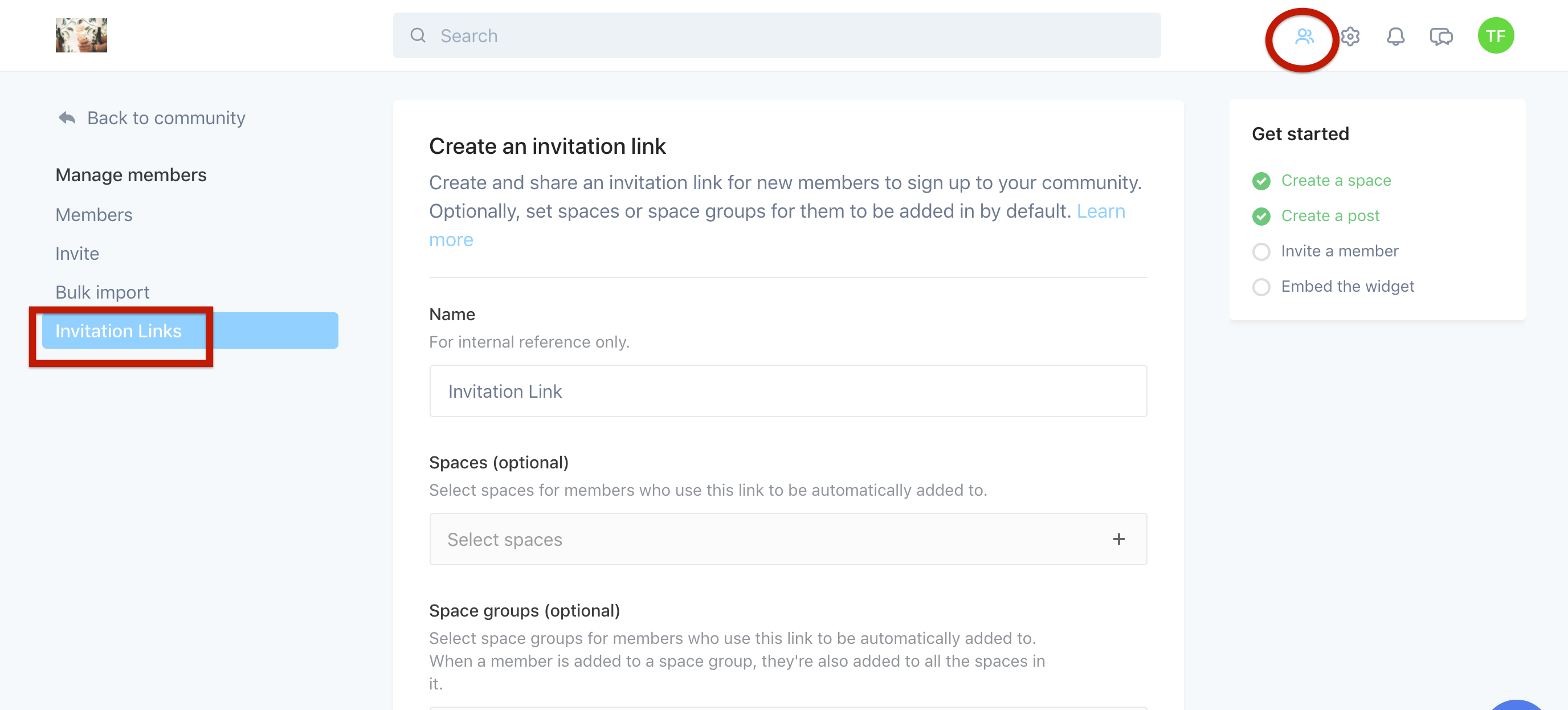This screenshot has height=710, width=1568.
Task: Click green check beside Create a space
Action: point(1261,181)
